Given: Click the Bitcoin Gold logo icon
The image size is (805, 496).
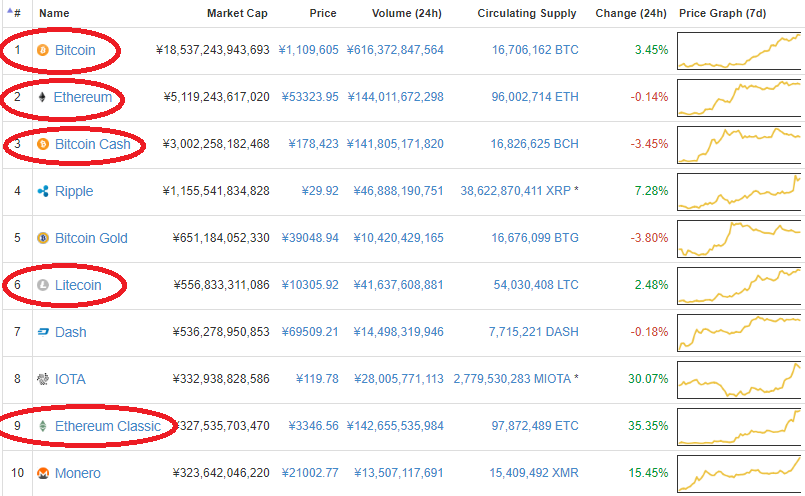Looking at the screenshot, I should click(x=43, y=238).
